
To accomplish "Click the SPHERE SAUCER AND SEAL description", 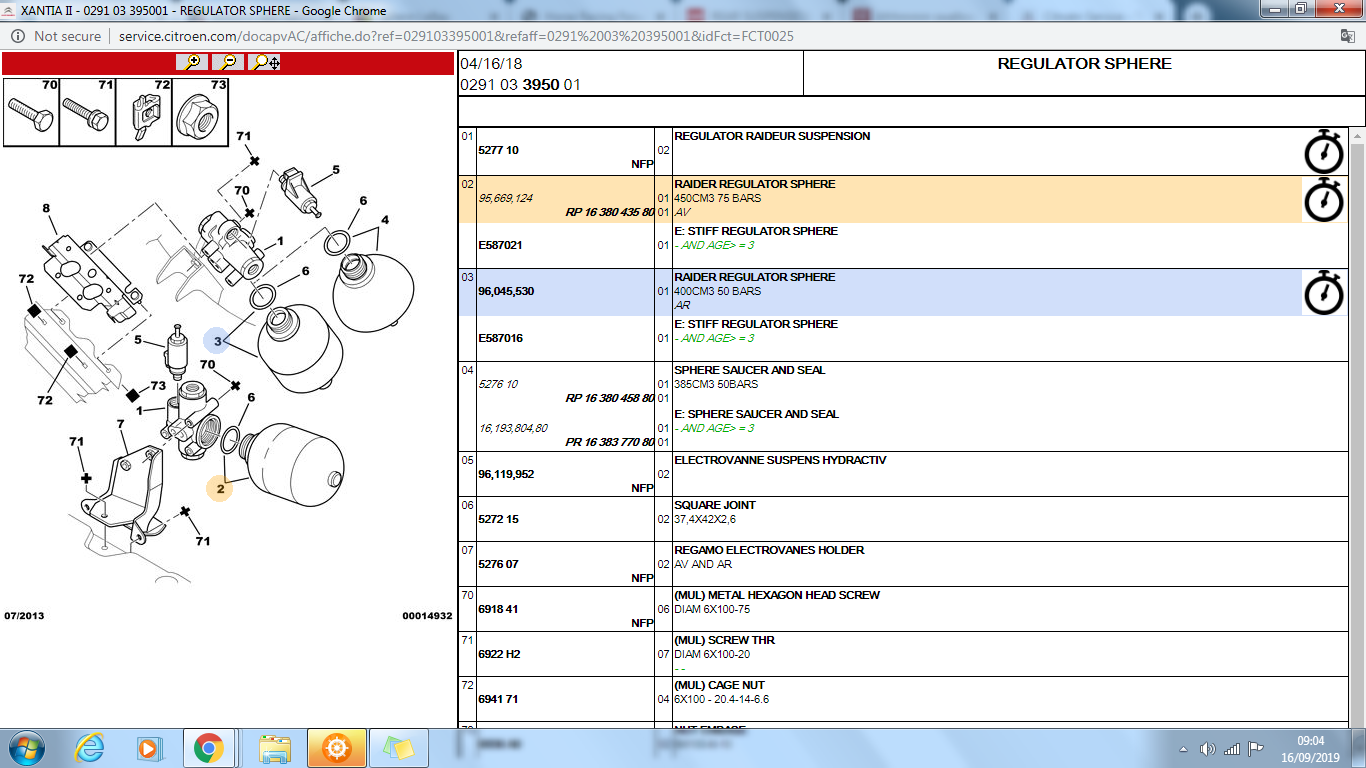I will 750,370.
